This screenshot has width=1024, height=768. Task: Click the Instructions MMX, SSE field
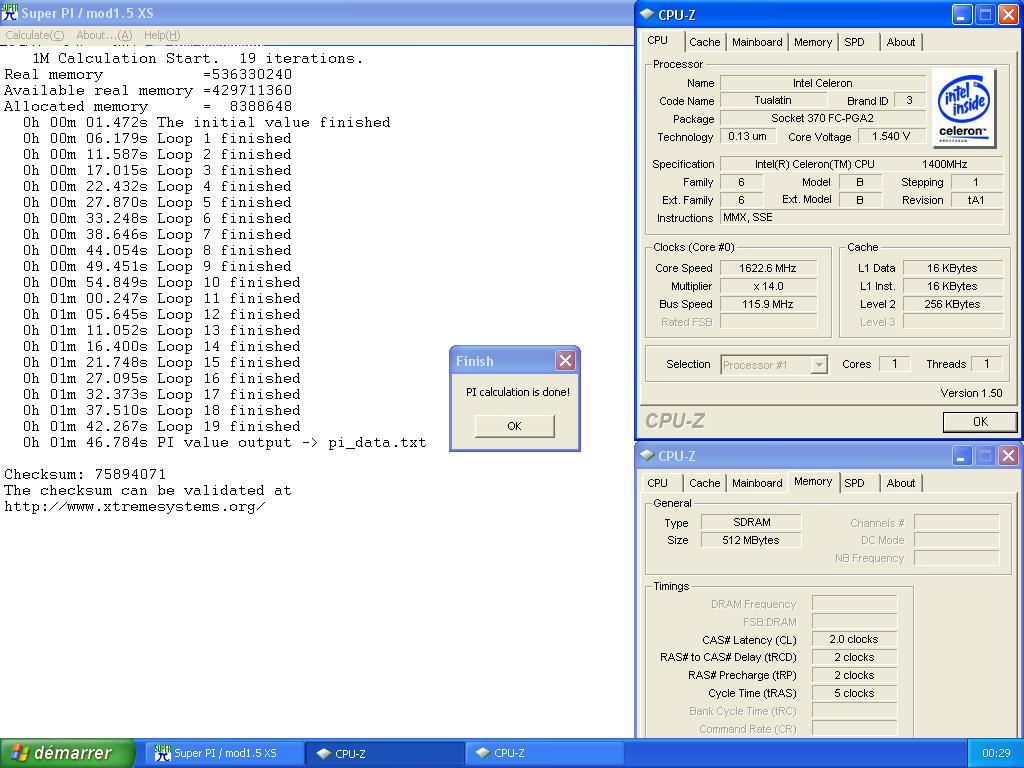tap(861, 217)
